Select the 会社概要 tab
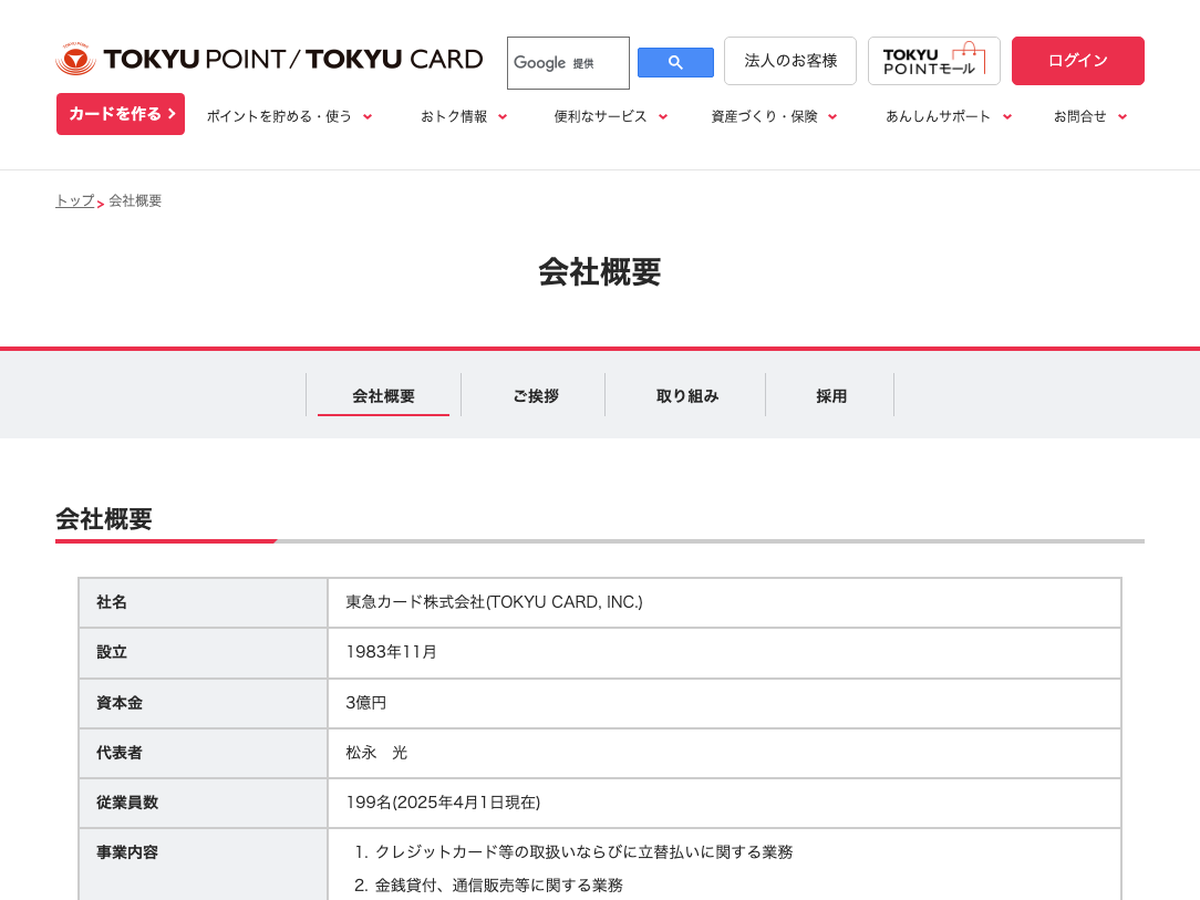The image size is (1200, 900). [x=383, y=396]
